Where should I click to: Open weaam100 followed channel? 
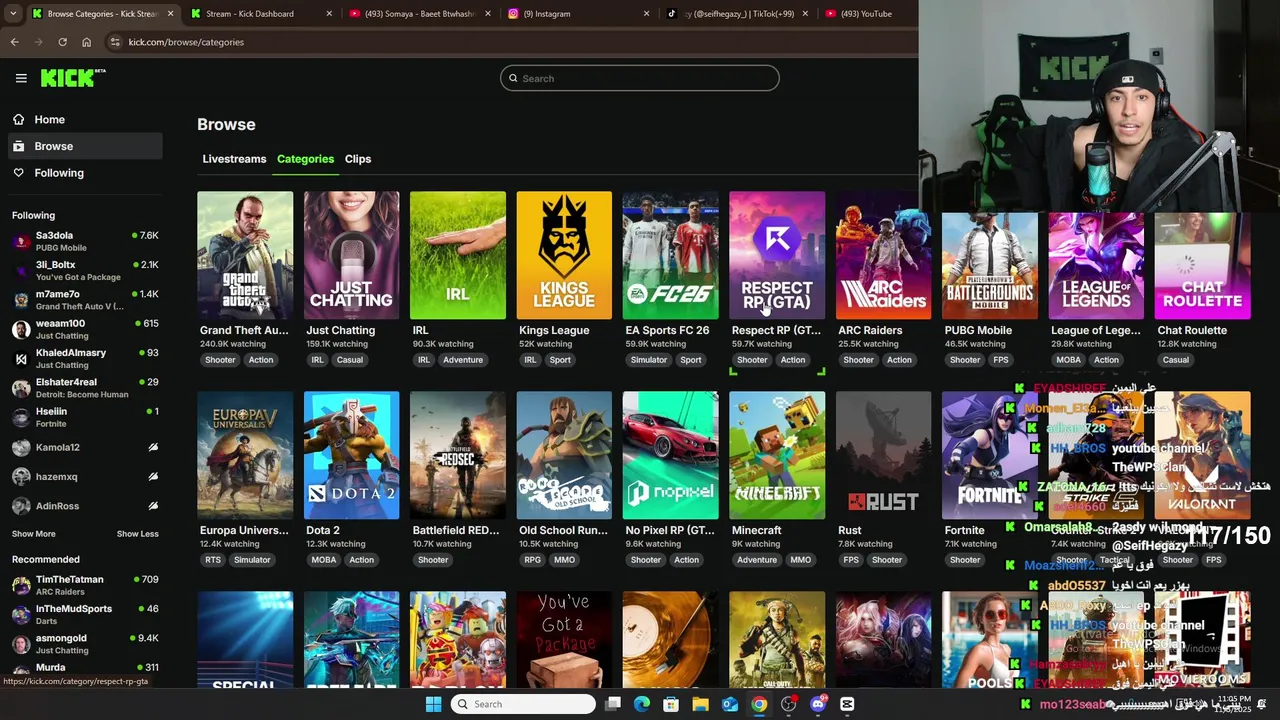click(x=85, y=329)
